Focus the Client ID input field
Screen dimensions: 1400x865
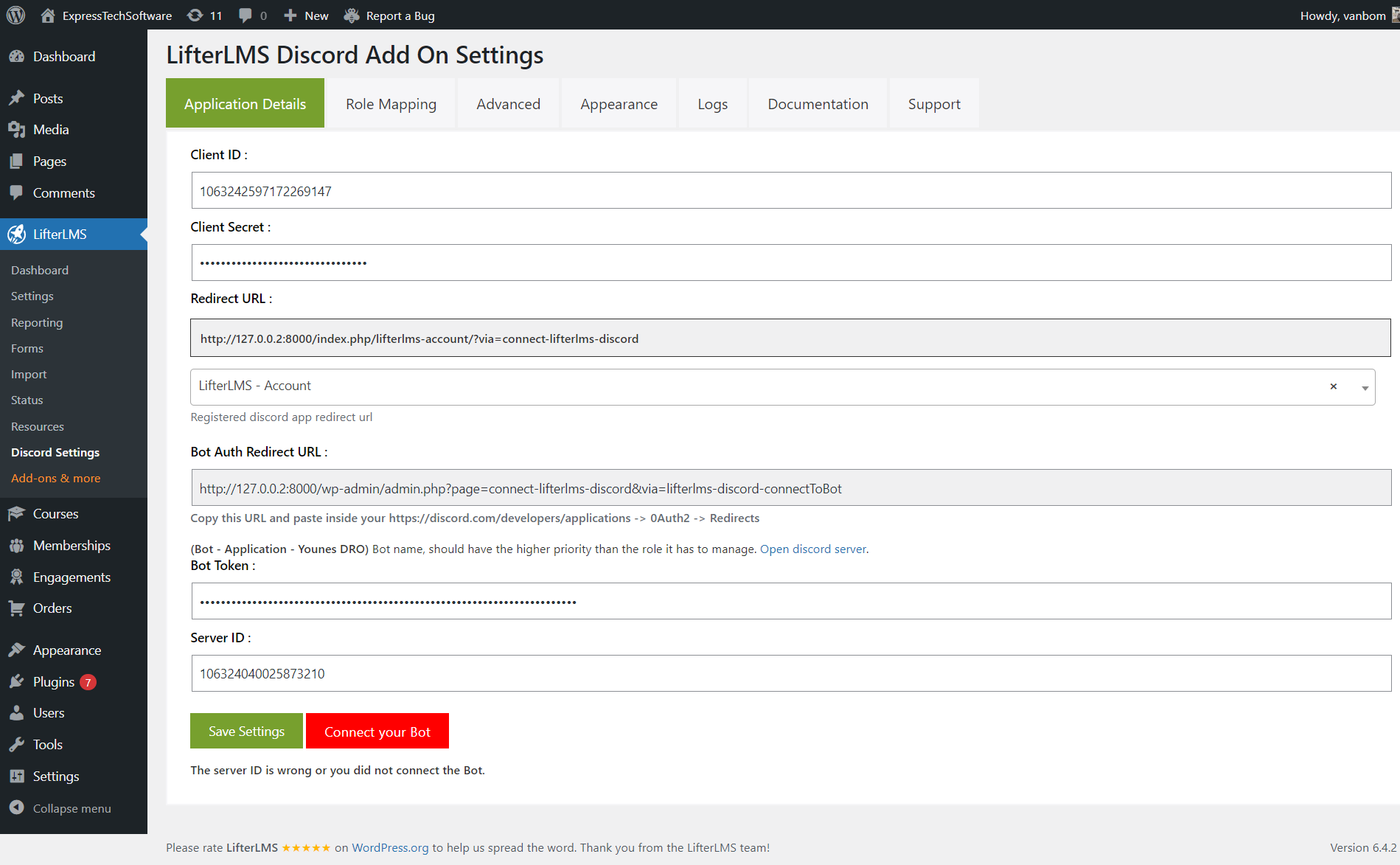[x=790, y=191]
